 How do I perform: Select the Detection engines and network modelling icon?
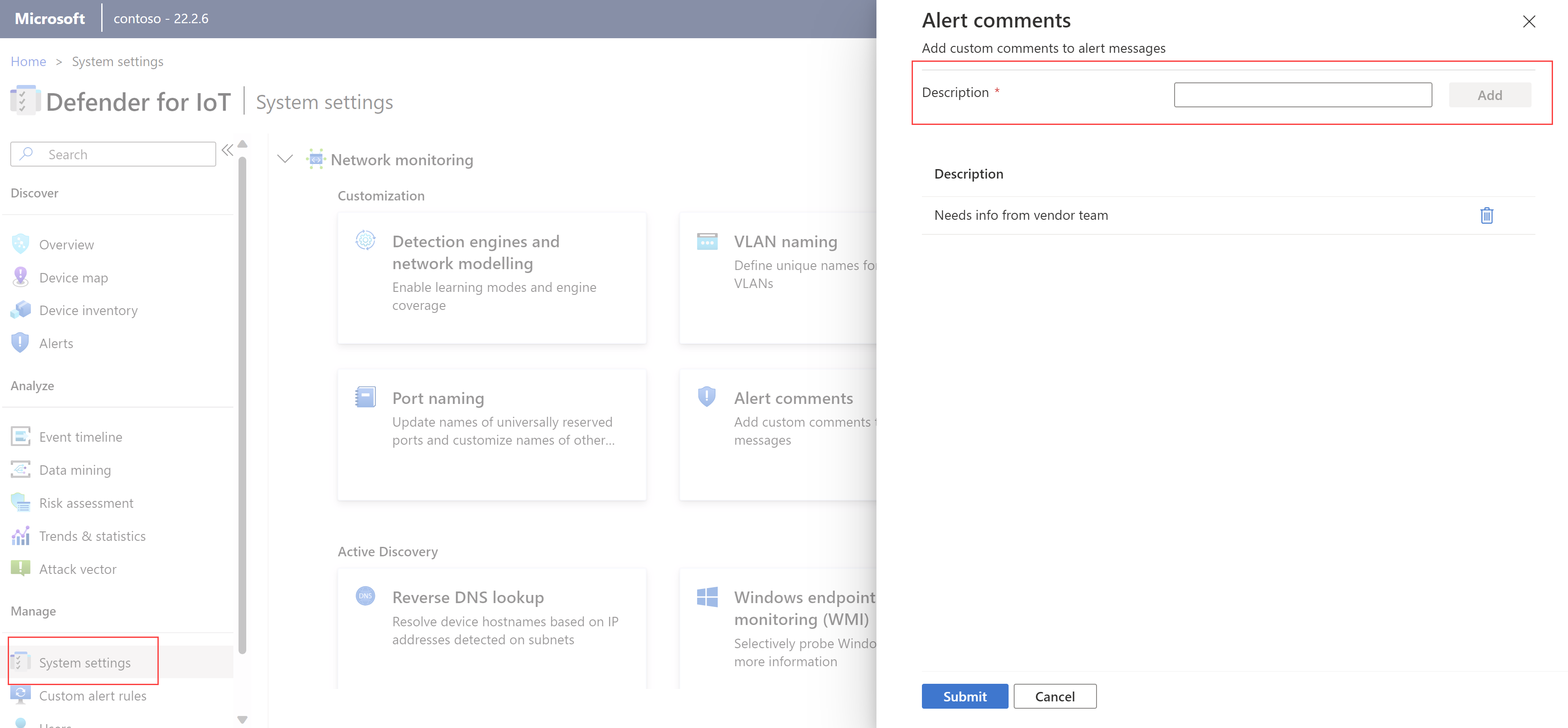tap(365, 240)
